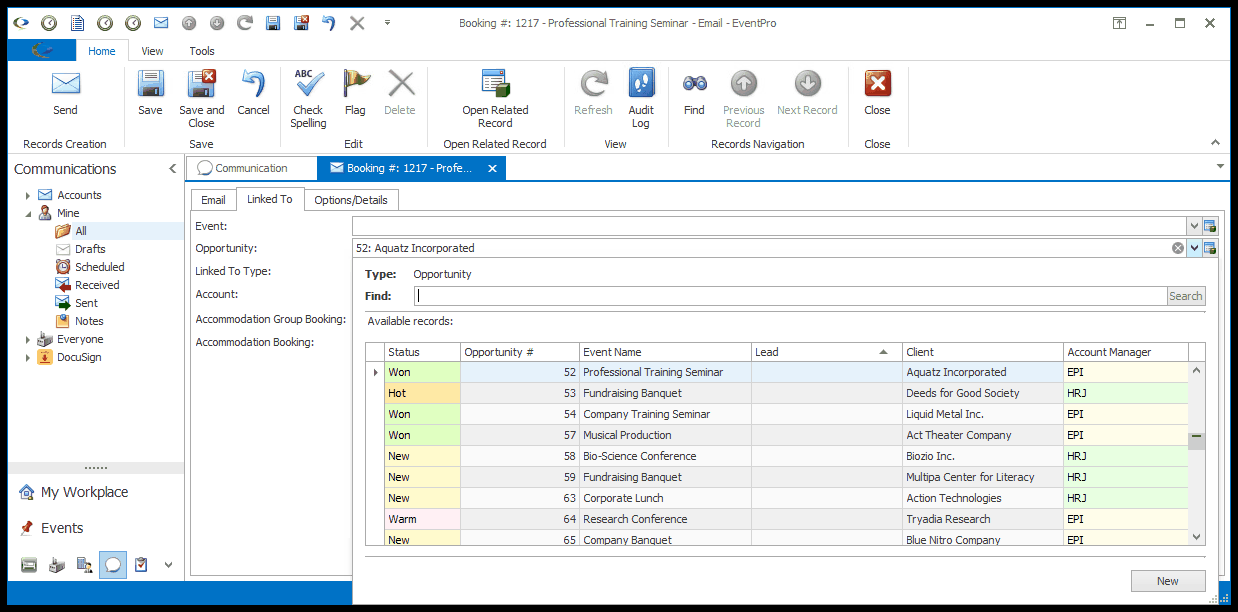Switch to the Email tab
Image resolution: width=1238 pixels, height=612 pixels.
click(214, 200)
